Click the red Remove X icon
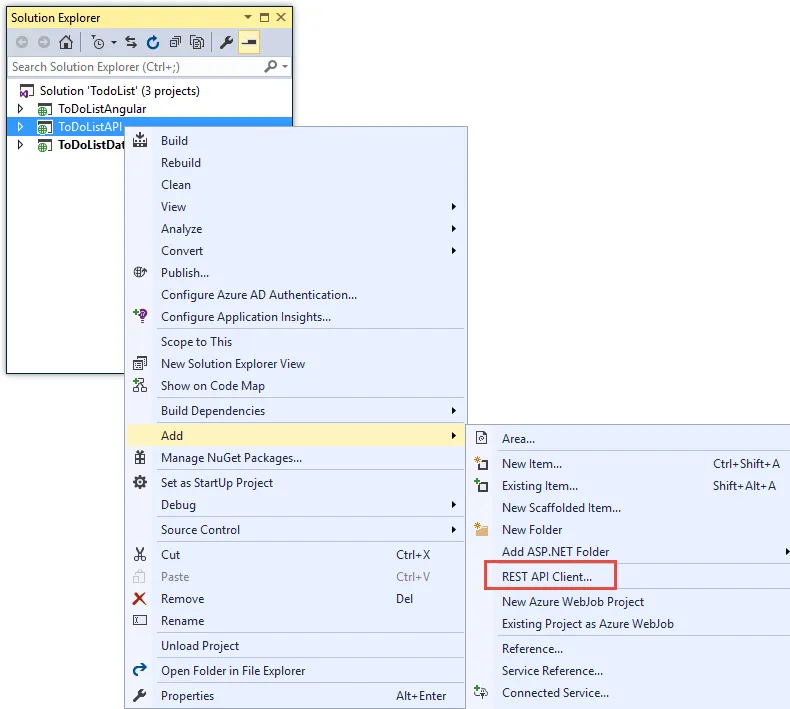This screenshot has width=790, height=709. point(140,599)
